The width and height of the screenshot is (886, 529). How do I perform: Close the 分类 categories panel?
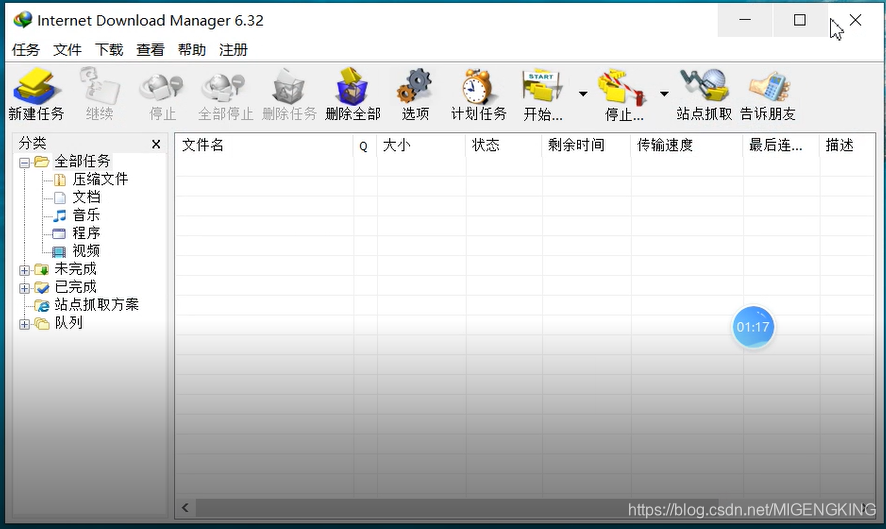tap(156, 145)
